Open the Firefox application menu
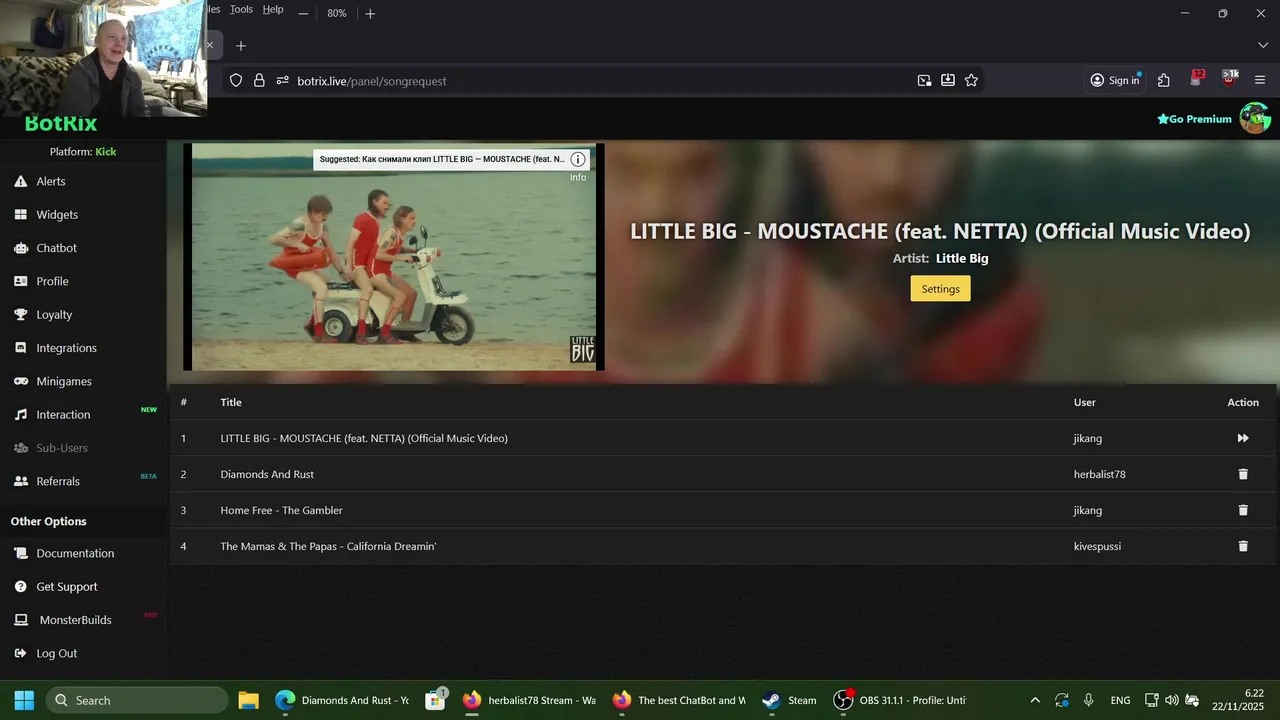 click(1259, 80)
